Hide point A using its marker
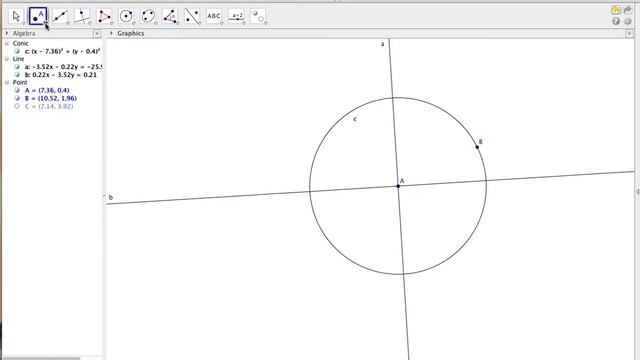This screenshot has height=360, width=640. pyautogui.click(x=17, y=90)
